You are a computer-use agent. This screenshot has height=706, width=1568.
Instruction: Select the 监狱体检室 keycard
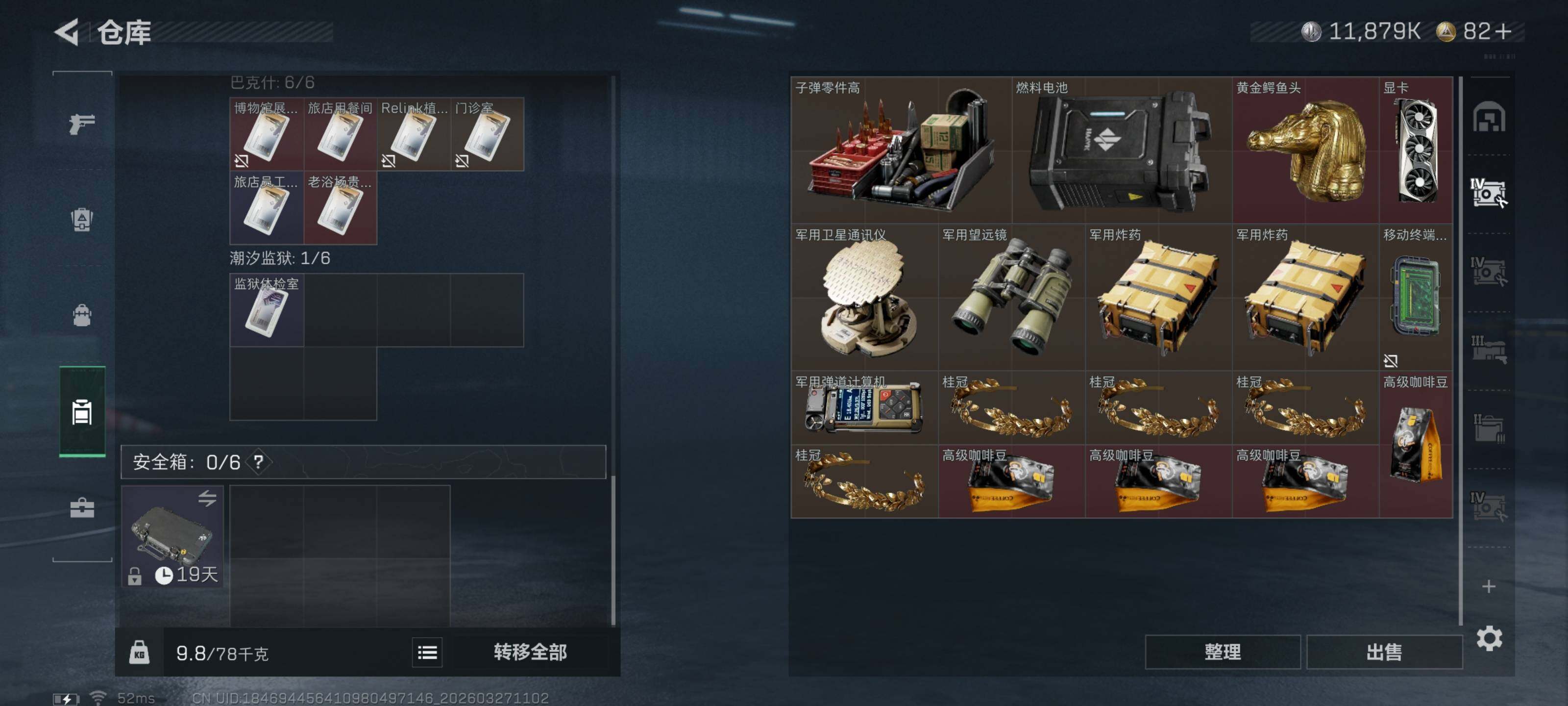click(x=267, y=310)
